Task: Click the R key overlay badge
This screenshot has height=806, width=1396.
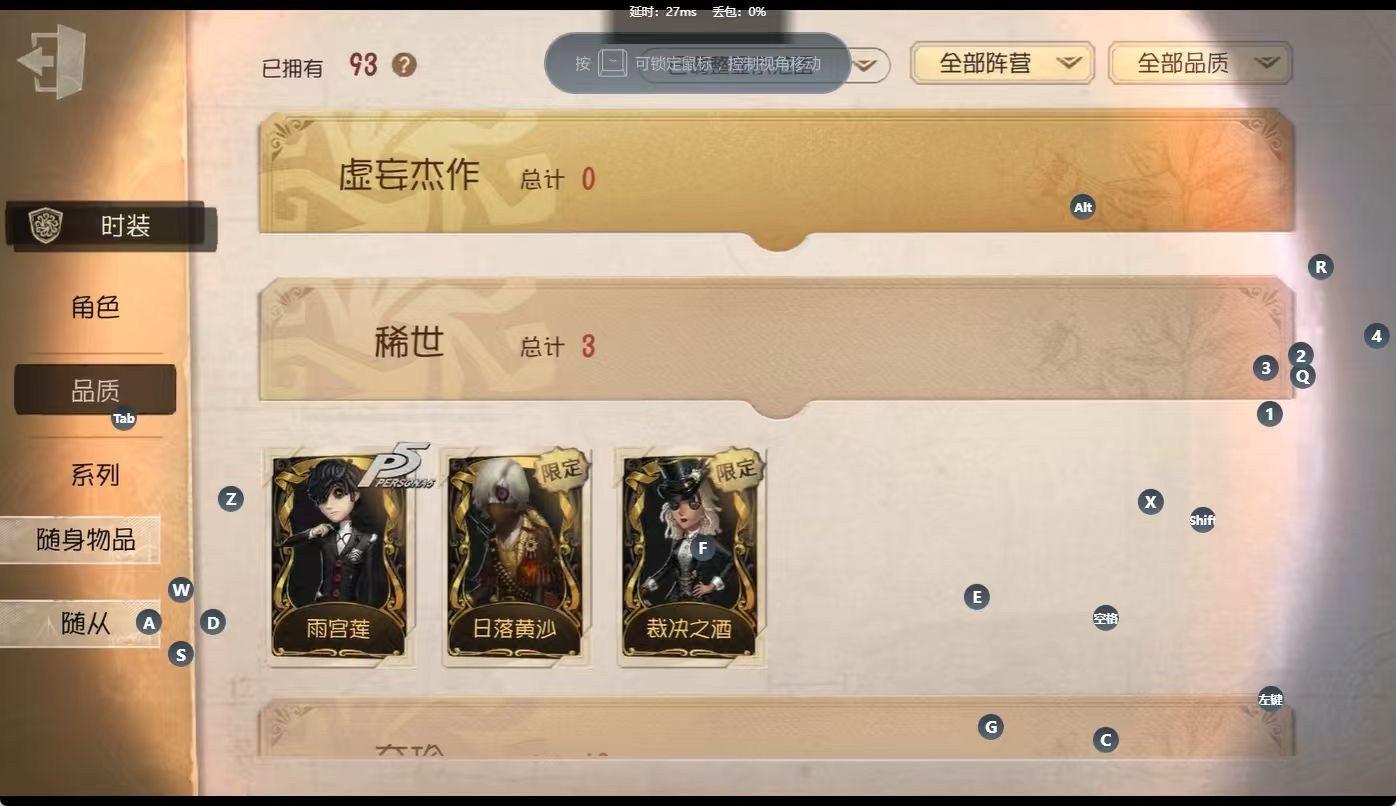Action: point(1321,267)
